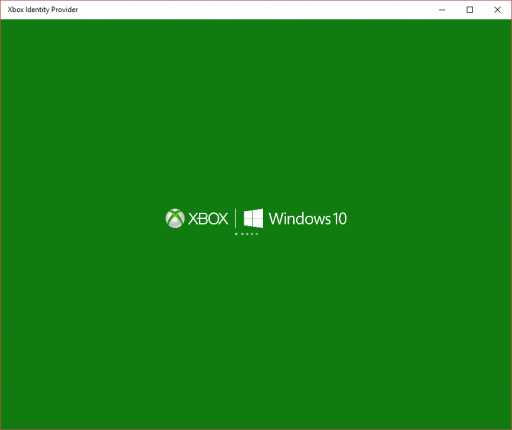
Task: Click the Windows flag logo
Action: pos(253,218)
